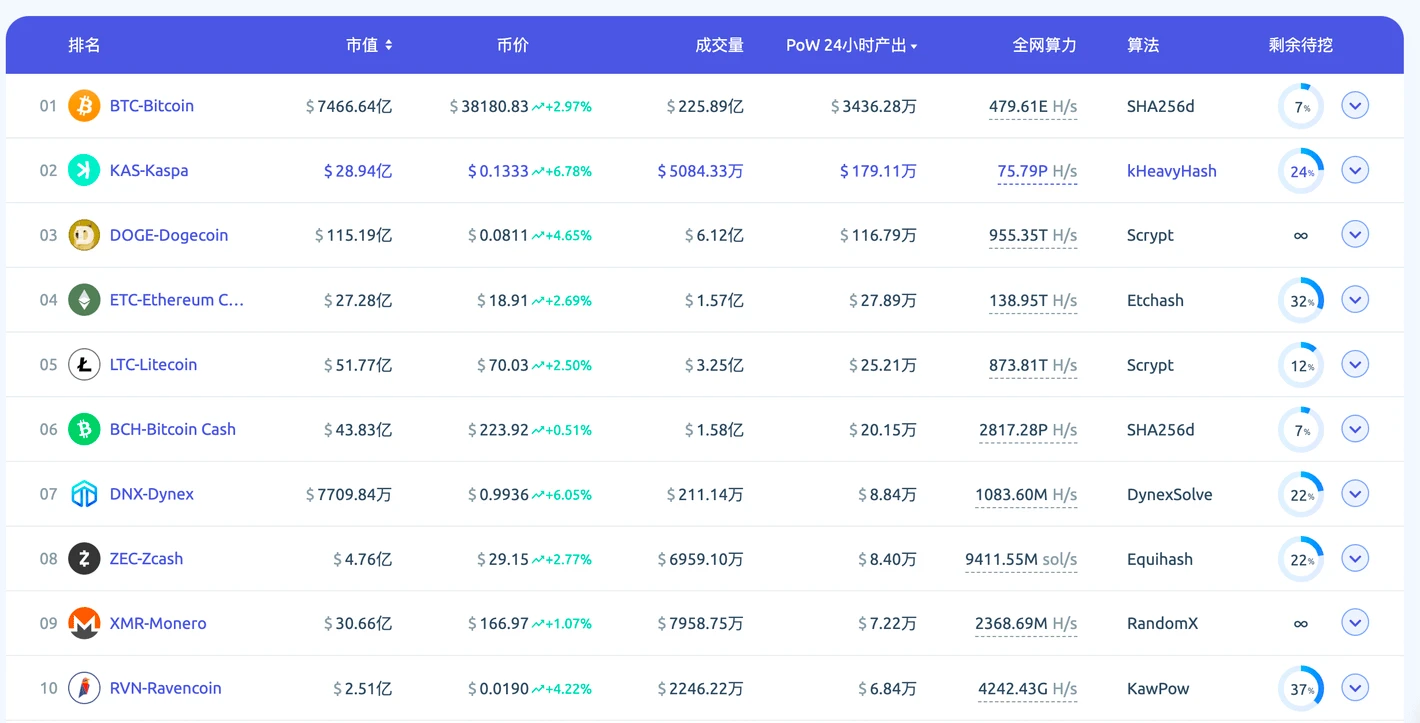Expand the BTC-Bitcoin row details
1420x723 pixels.
click(x=1355, y=104)
